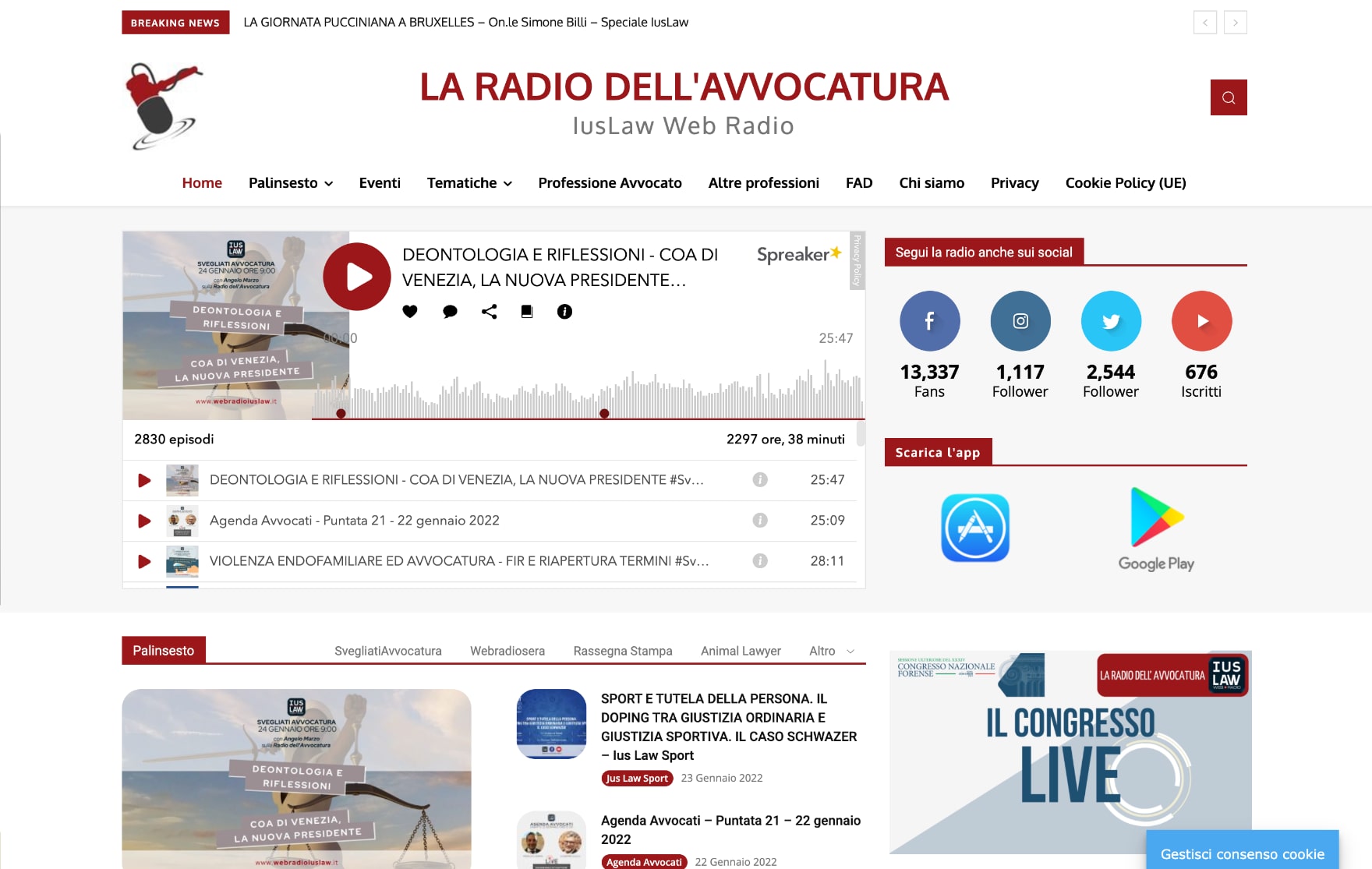
Task: Open the SPORT E TUTELA DELLA PERSONA article
Action: pyautogui.click(x=729, y=727)
